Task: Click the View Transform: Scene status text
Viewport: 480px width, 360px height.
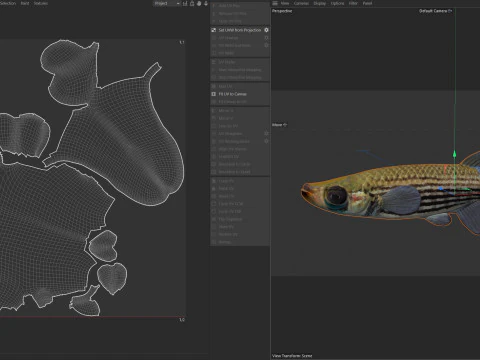Action: tap(292, 356)
